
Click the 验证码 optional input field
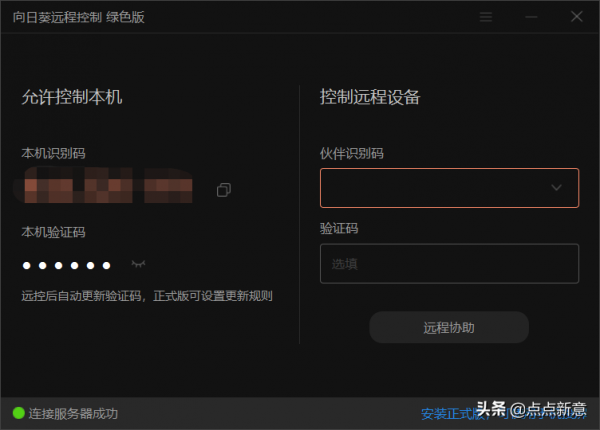coord(449,264)
